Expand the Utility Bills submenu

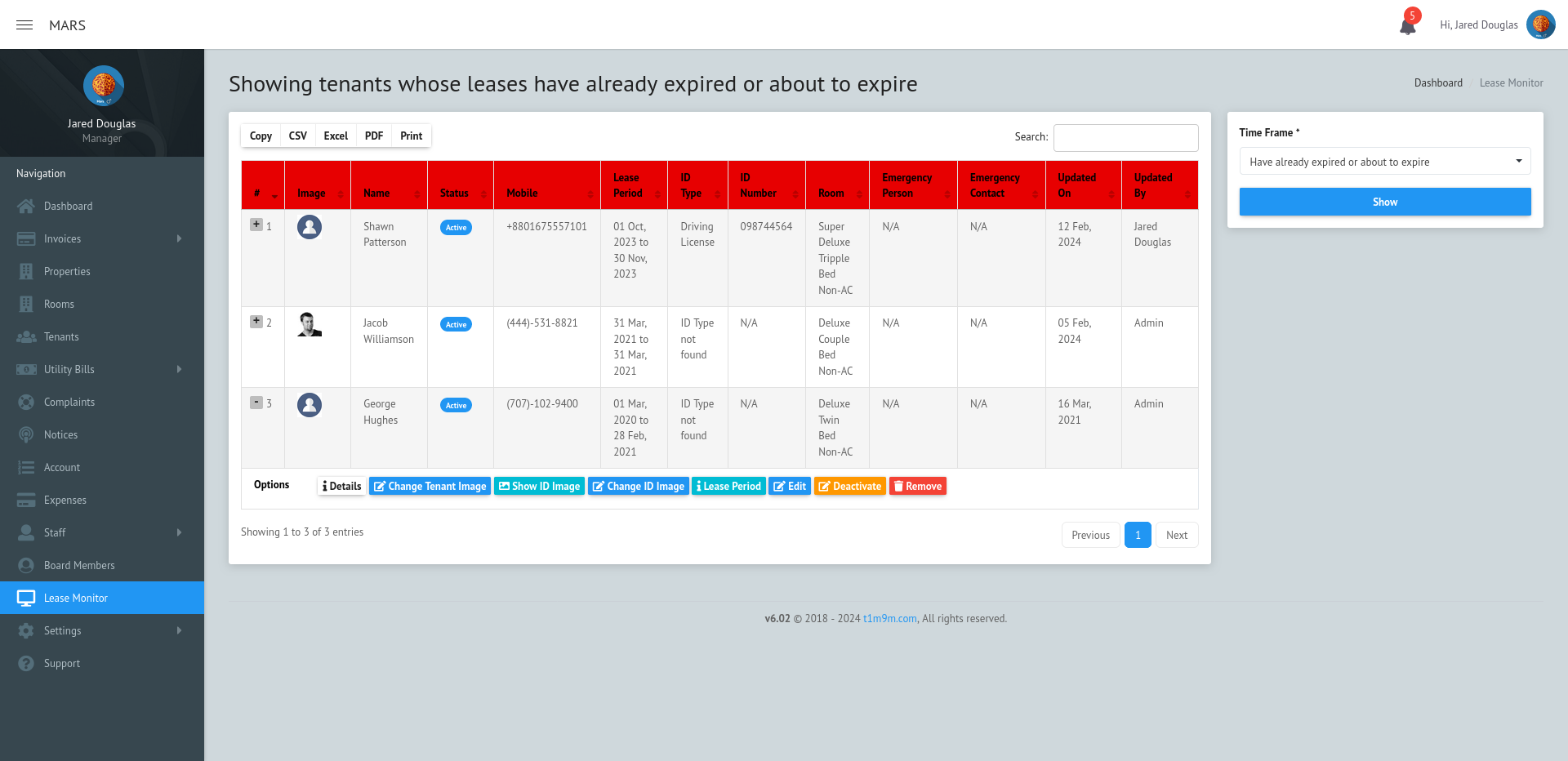[x=70, y=369]
